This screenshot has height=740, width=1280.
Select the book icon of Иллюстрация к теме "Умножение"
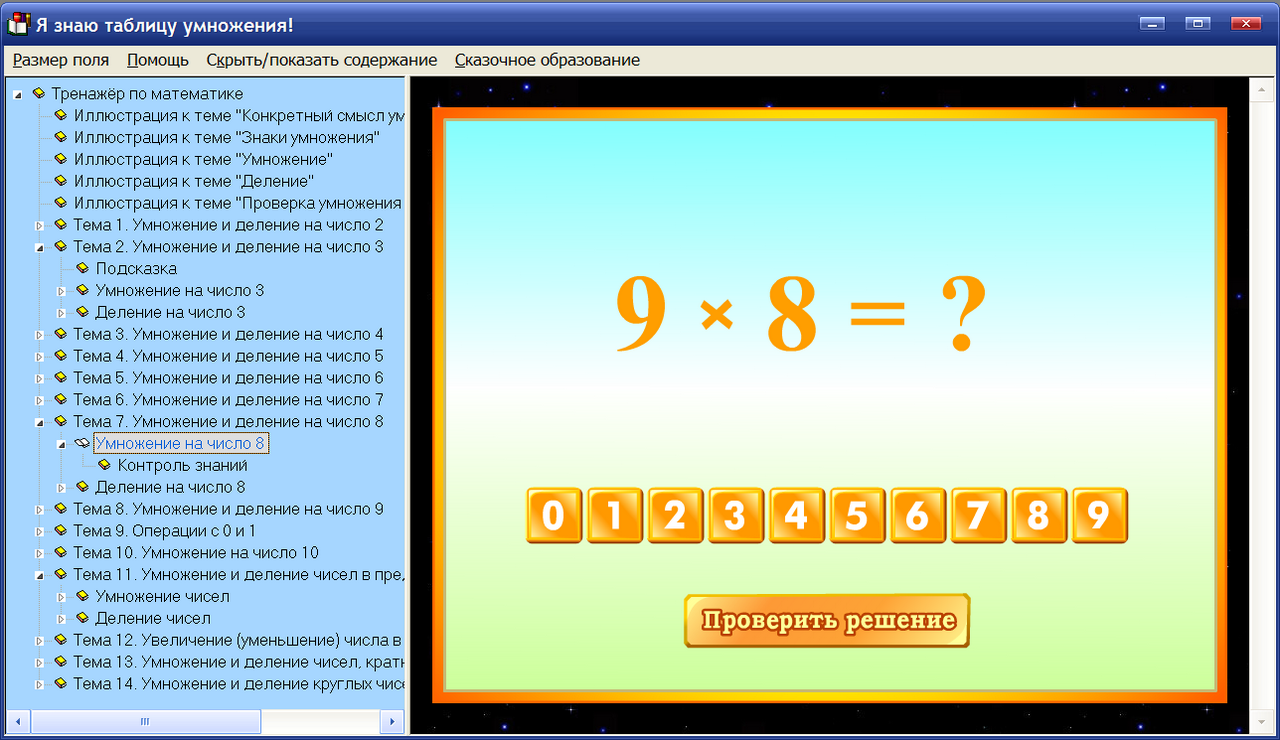tap(61, 159)
